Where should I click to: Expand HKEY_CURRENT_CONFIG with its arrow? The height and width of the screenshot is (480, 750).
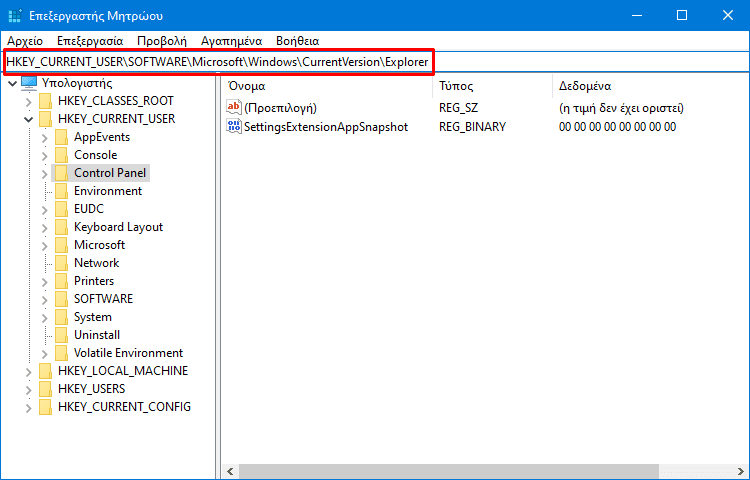point(29,408)
